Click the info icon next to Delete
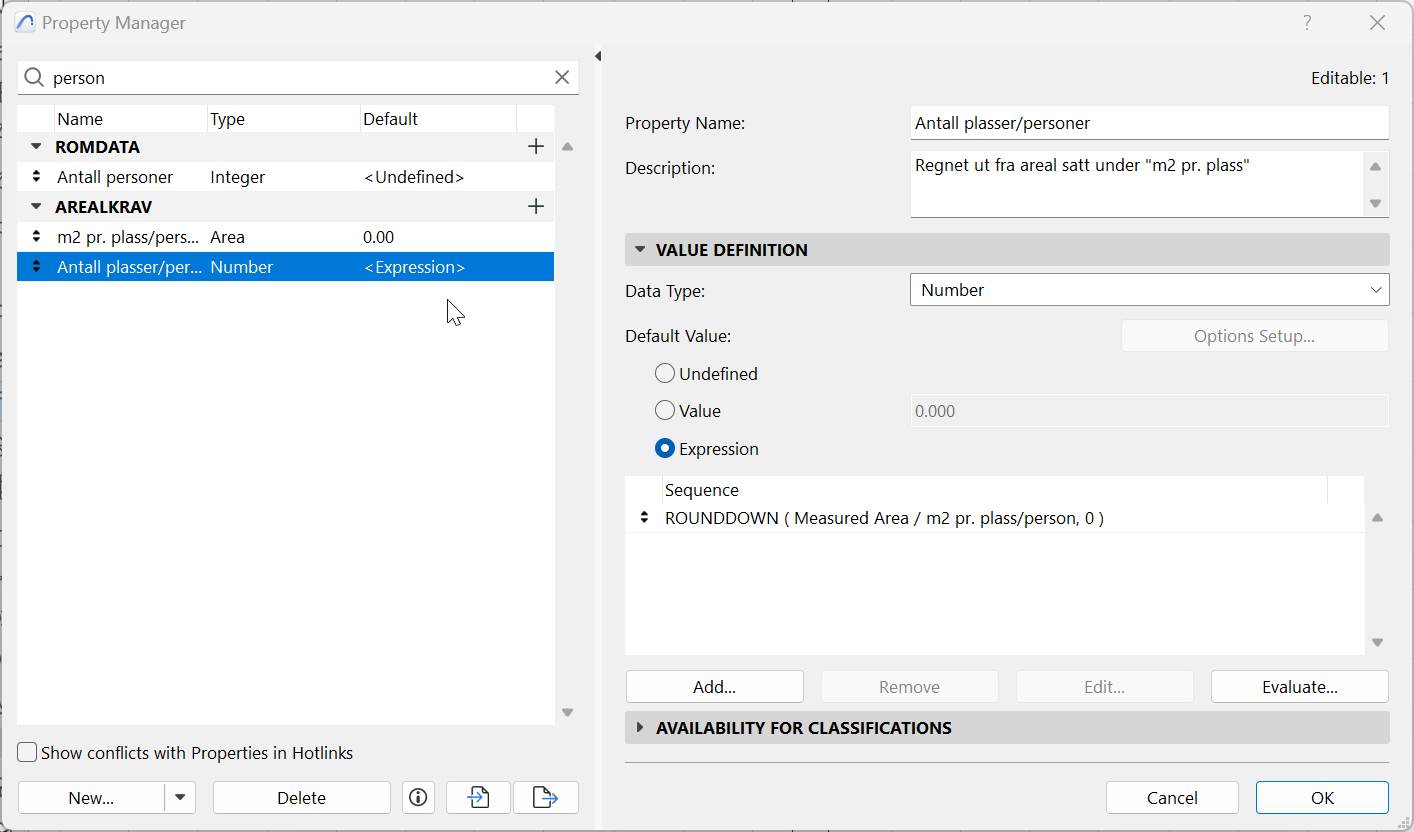The image size is (1414, 832). pos(418,797)
